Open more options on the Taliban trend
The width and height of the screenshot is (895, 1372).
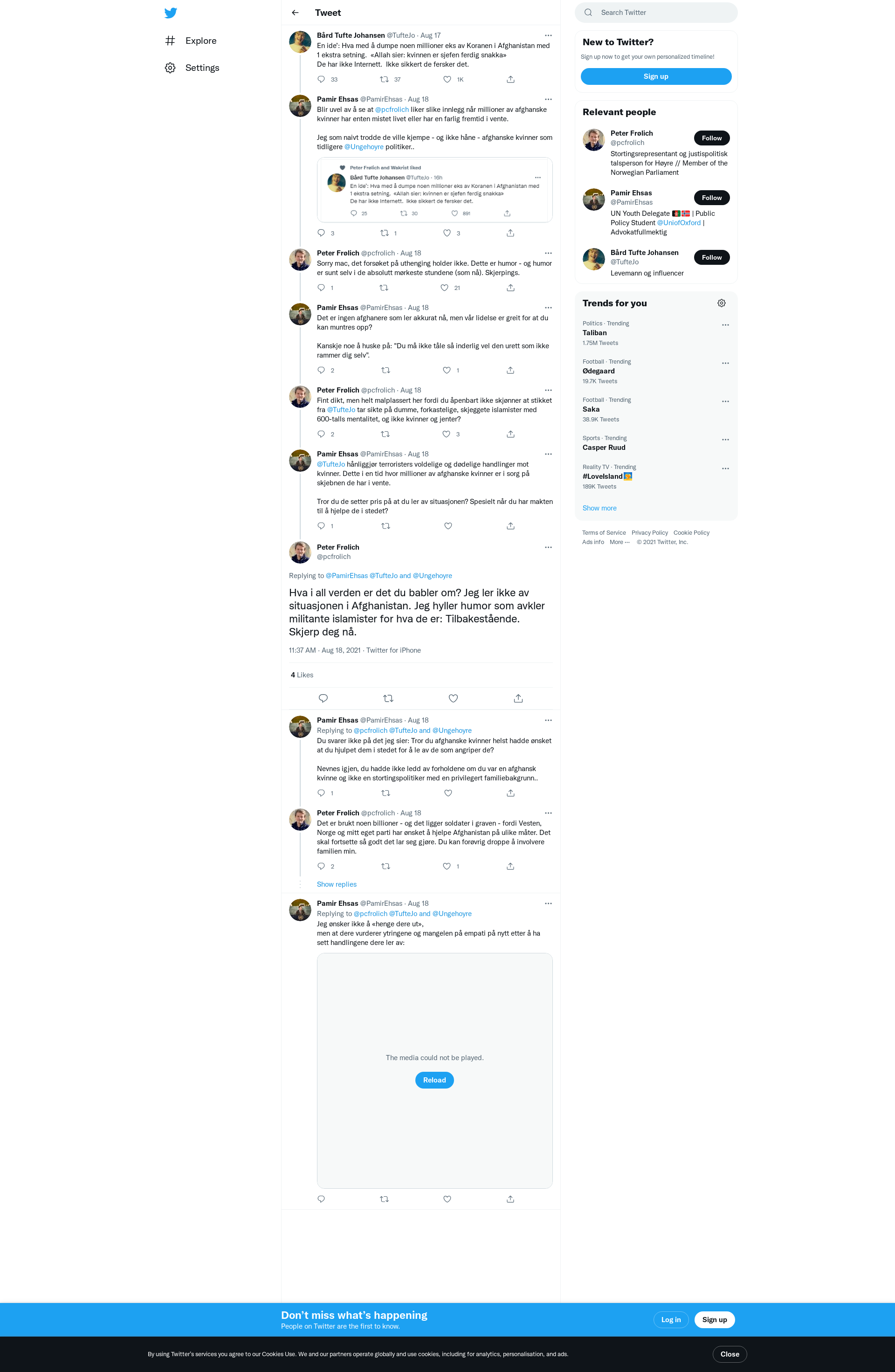[x=726, y=325]
